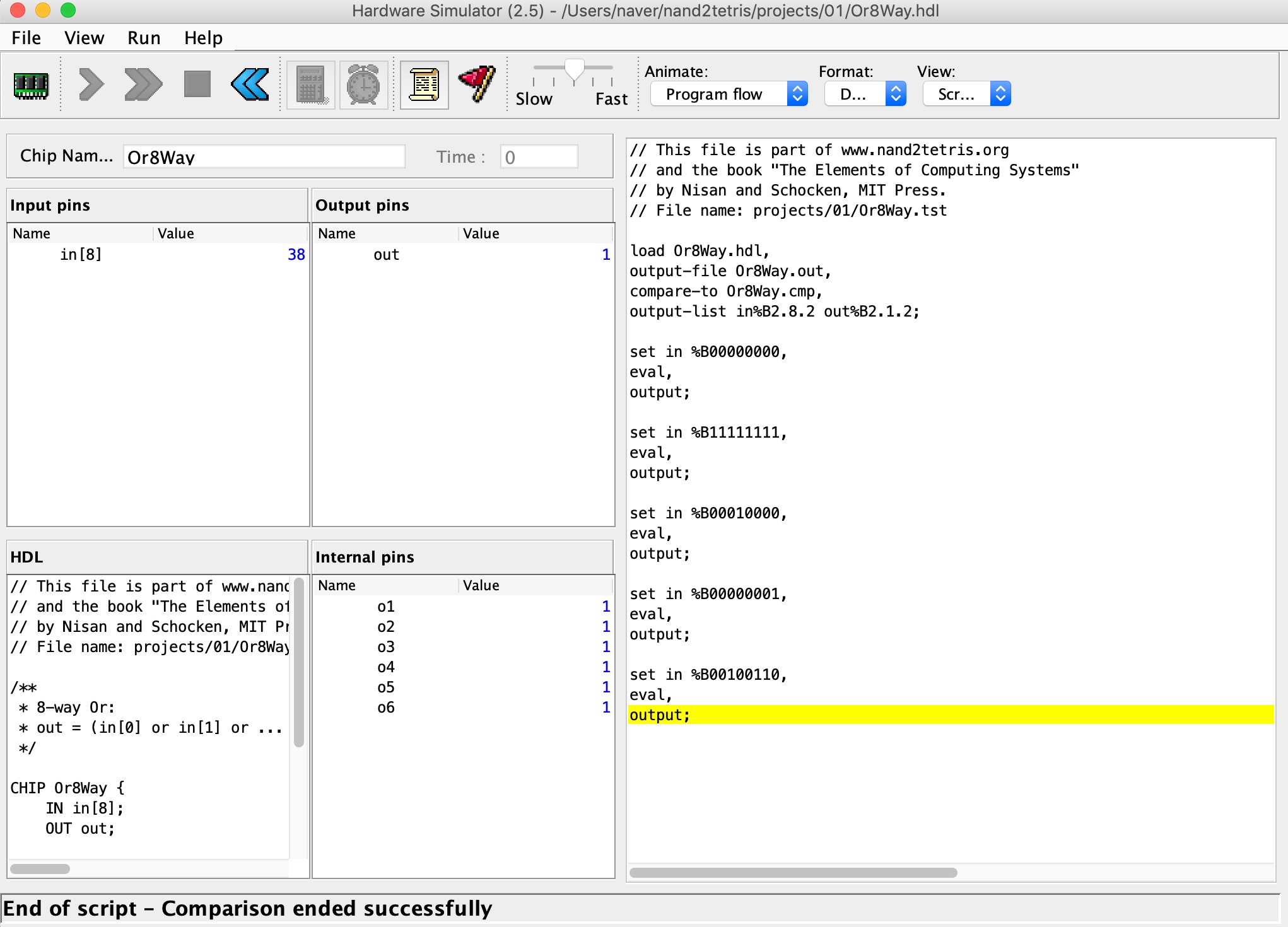Click the status bar comparison message
Viewport: 1288px width, 927px height.
click(x=247, y=908)
